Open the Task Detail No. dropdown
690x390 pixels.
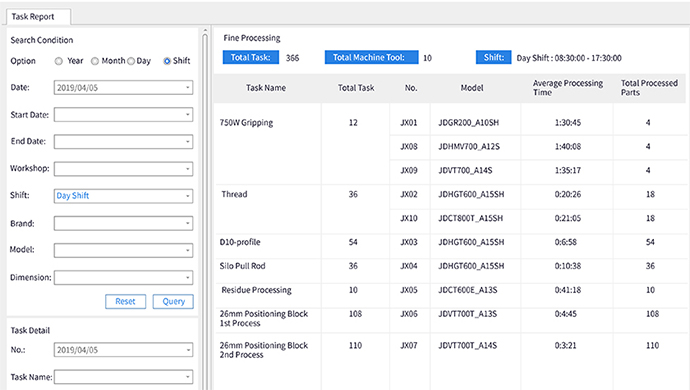coord(123,350)
